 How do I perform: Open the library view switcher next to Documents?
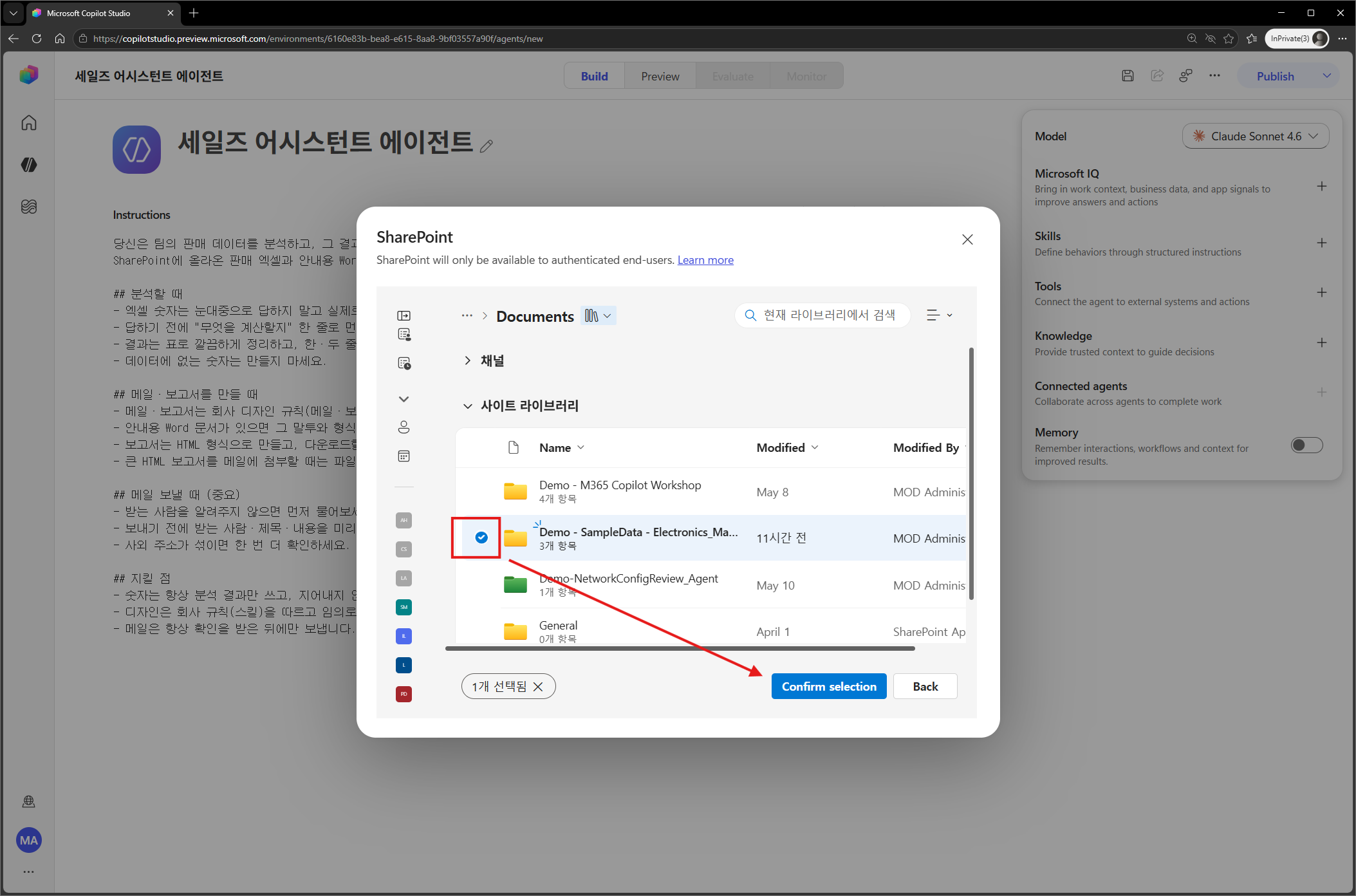pos(598,315)
